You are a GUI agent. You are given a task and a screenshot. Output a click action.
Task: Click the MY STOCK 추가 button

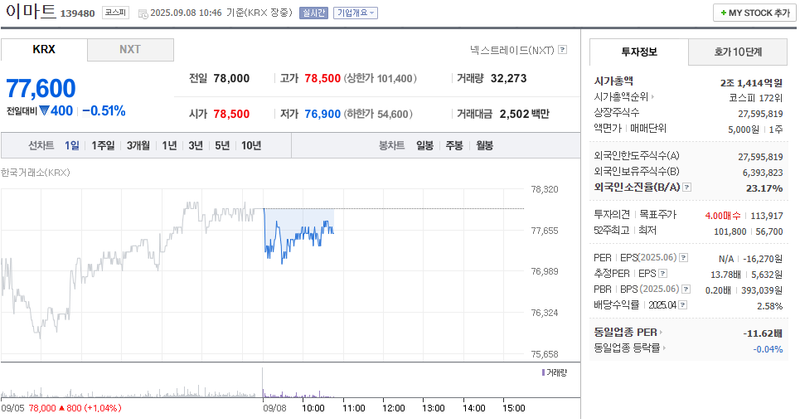point(755,13)
